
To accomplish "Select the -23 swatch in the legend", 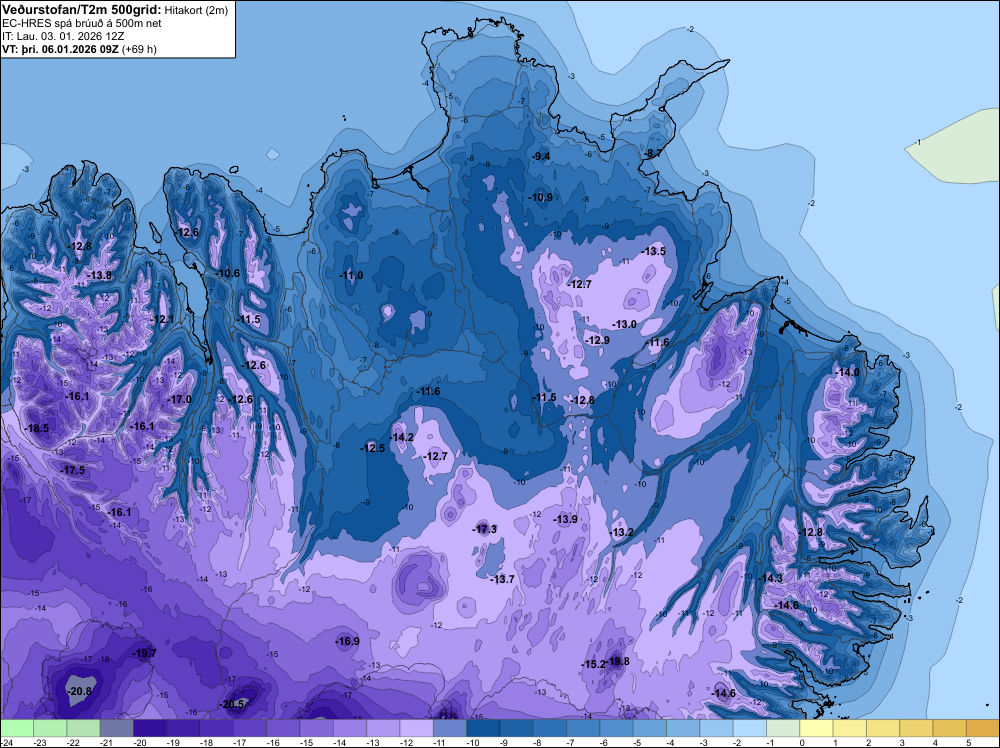I will click(50, 728).
